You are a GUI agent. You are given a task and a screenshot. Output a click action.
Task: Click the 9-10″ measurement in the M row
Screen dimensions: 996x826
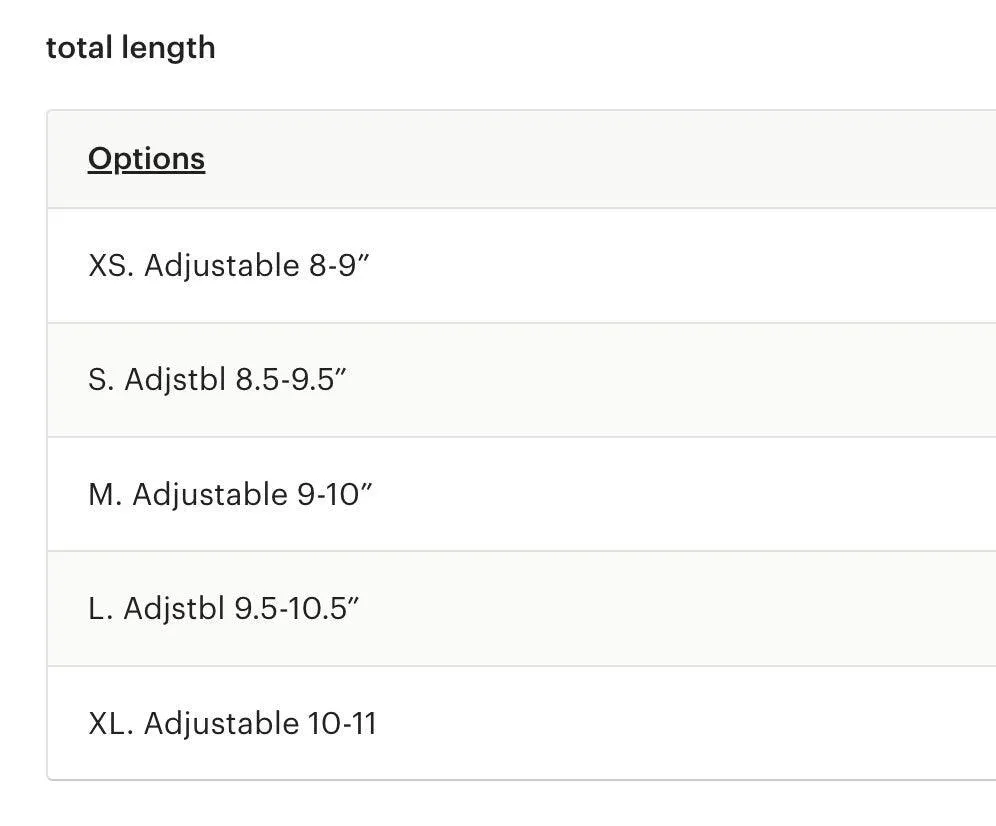click(x=335, y=494)
